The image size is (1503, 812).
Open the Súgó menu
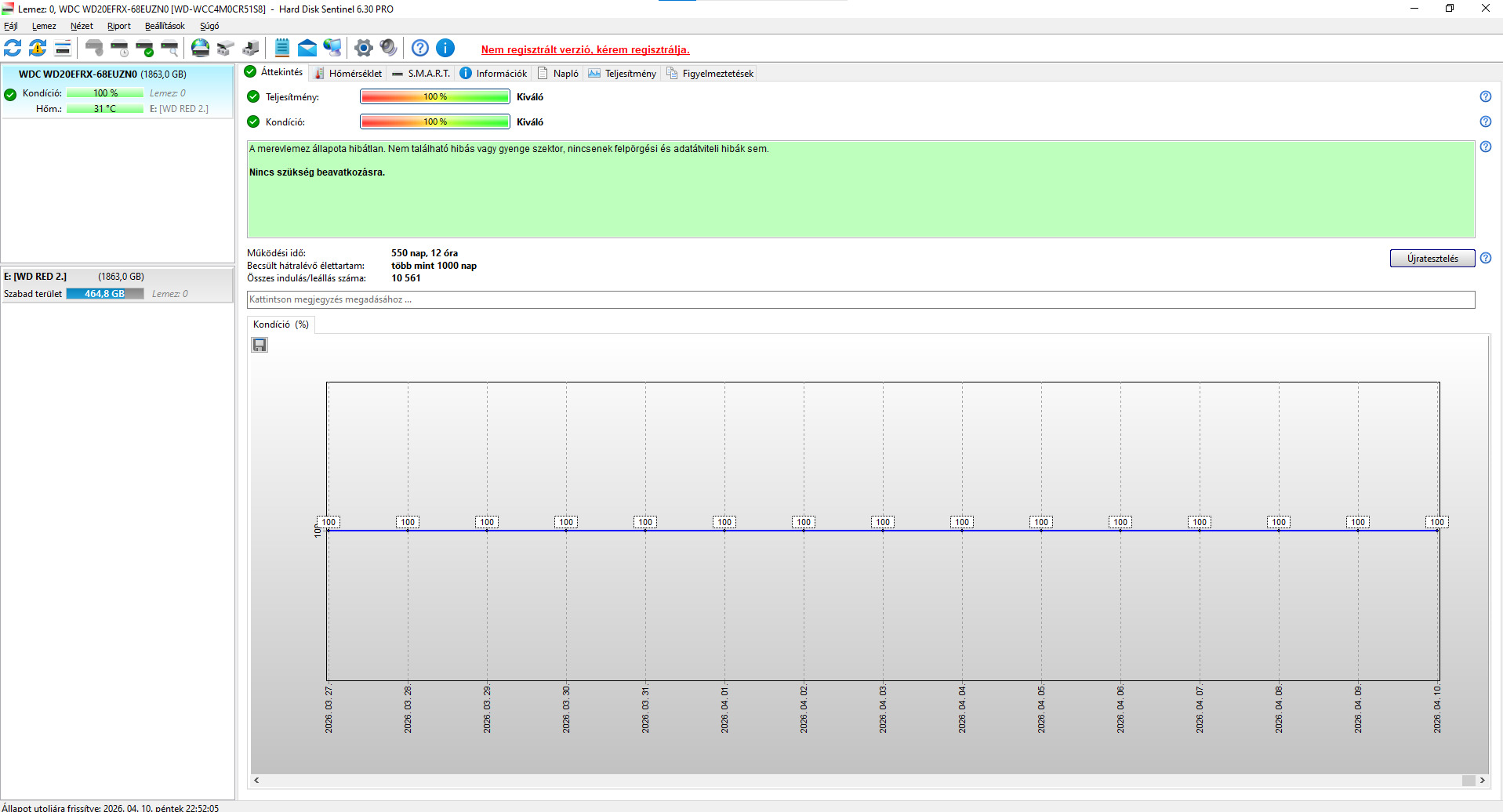[x=209, y=26]
